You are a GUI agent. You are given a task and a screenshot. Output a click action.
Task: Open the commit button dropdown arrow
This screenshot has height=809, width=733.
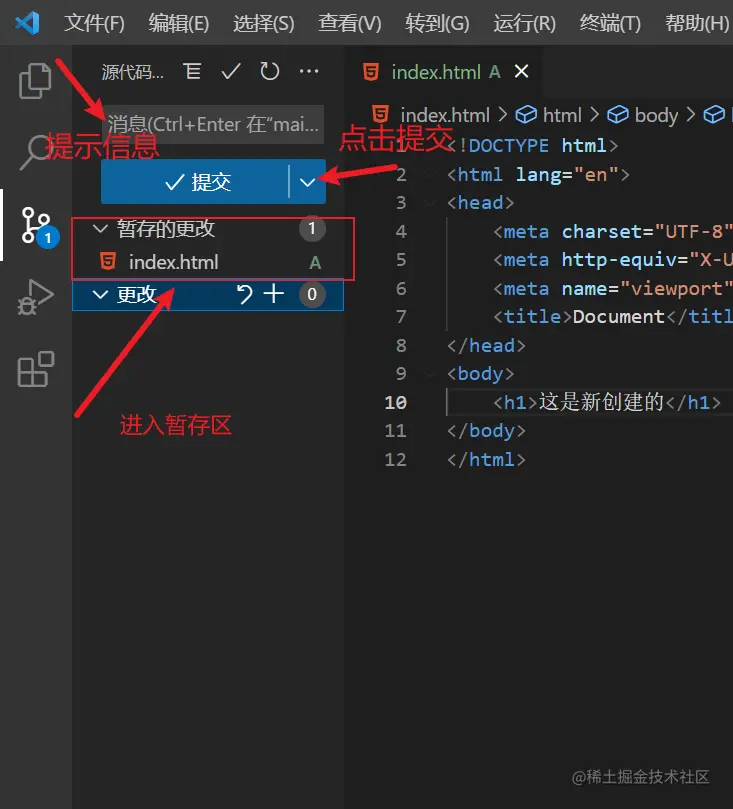[x=307, y=182]
